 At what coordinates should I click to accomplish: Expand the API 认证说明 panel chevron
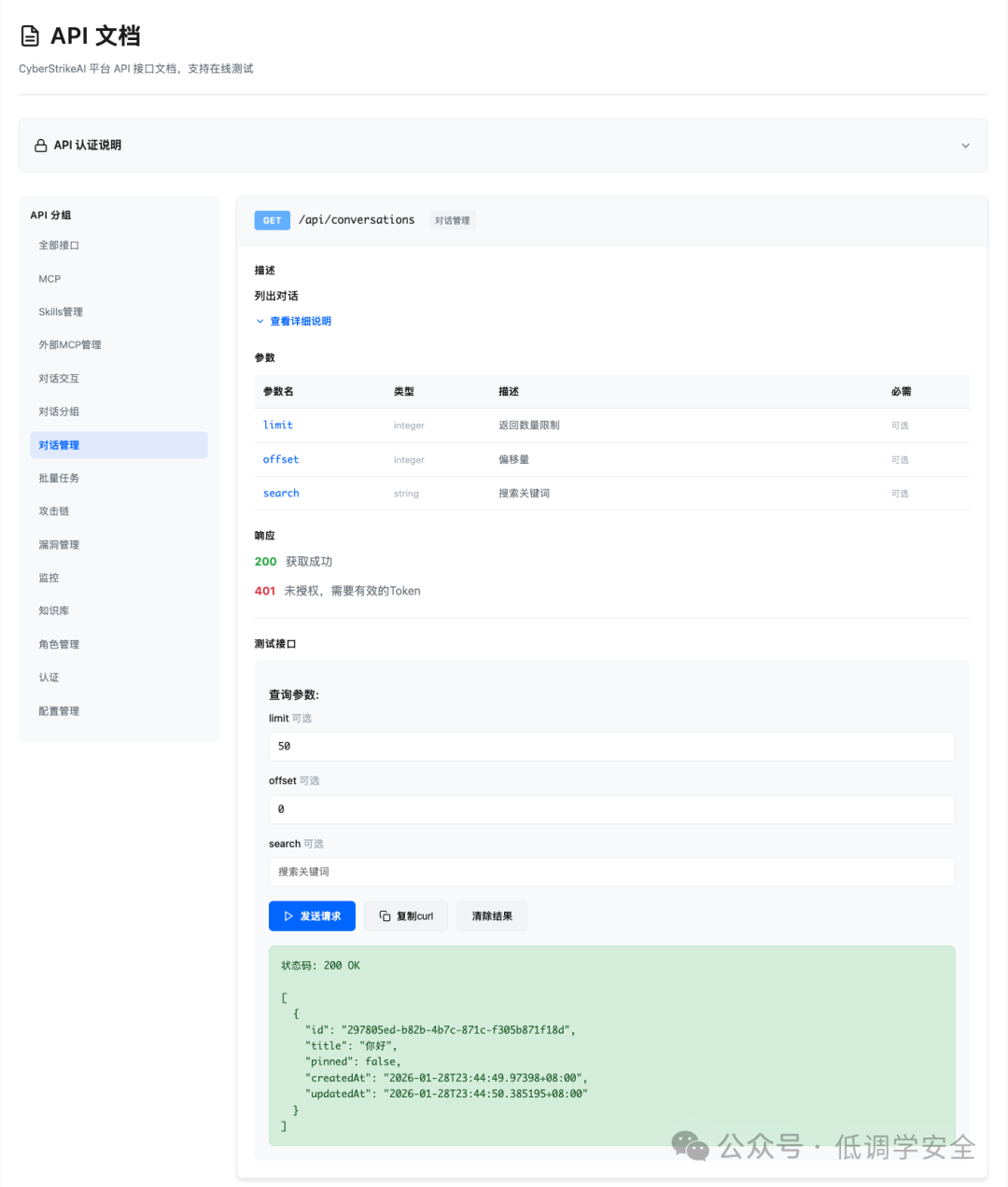(965, 146)
